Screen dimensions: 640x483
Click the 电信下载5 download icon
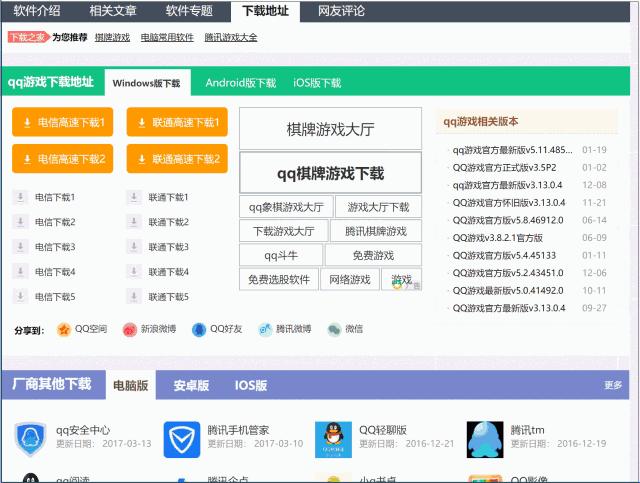click(20, 296)
